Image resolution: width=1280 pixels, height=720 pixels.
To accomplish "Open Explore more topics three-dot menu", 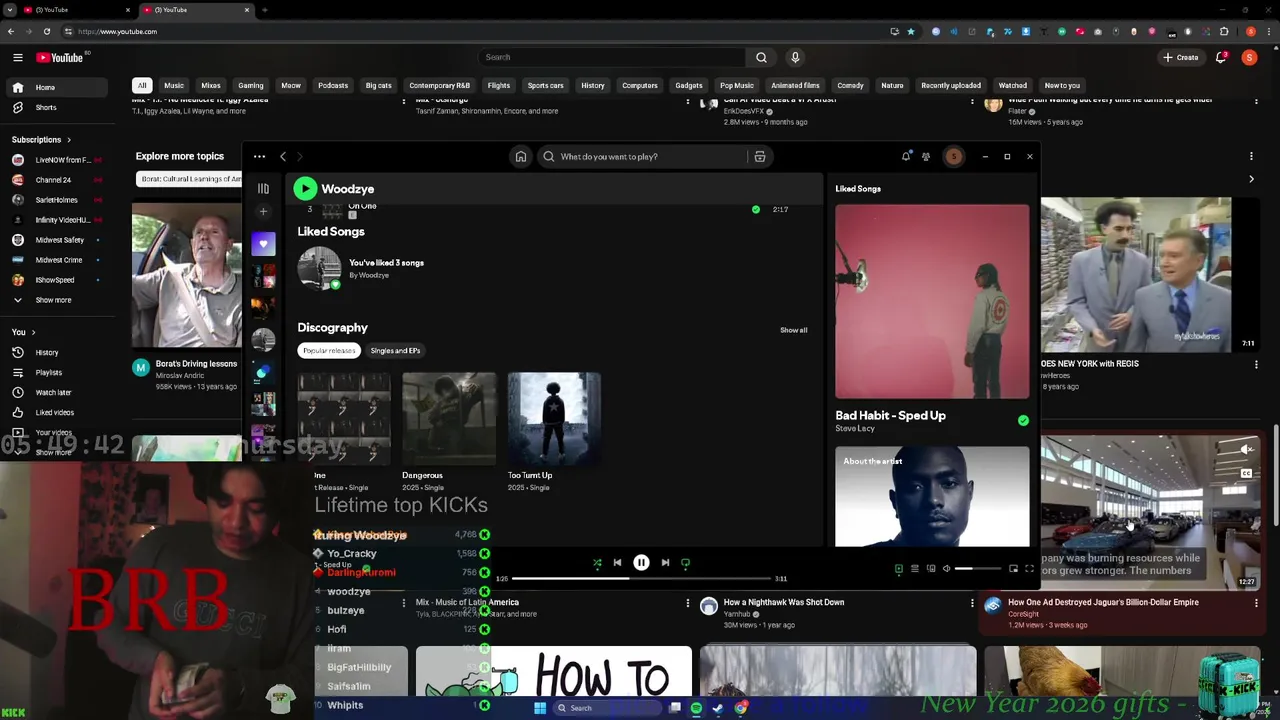I will (x=1251, y=157).
